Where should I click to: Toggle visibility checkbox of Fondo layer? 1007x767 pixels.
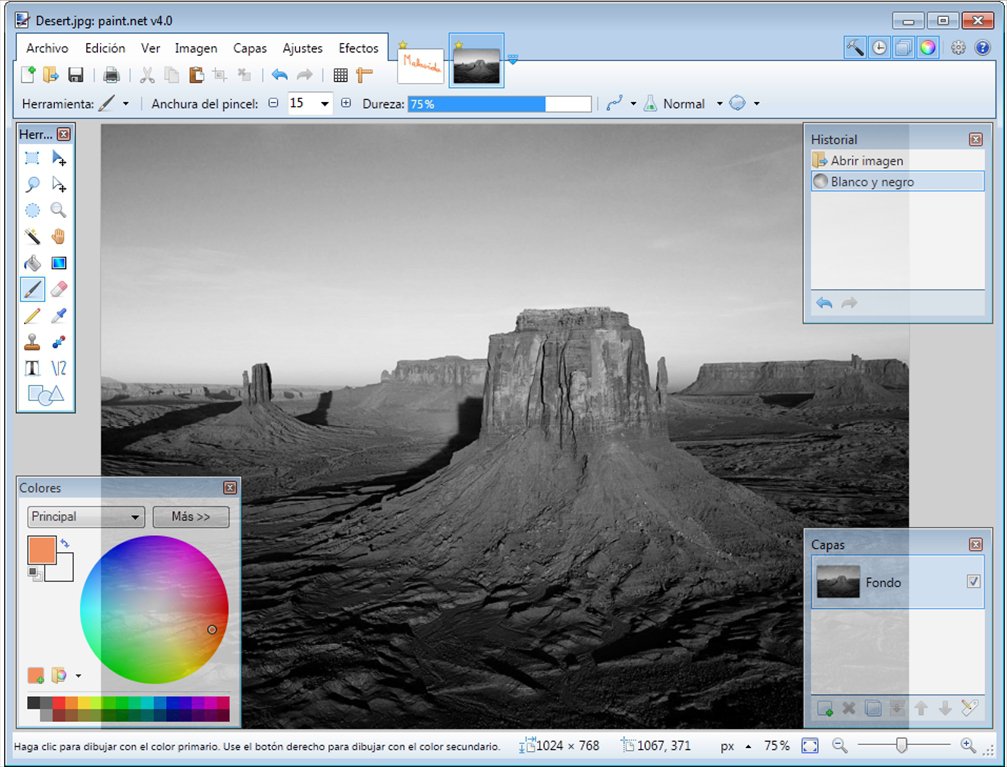974,581
